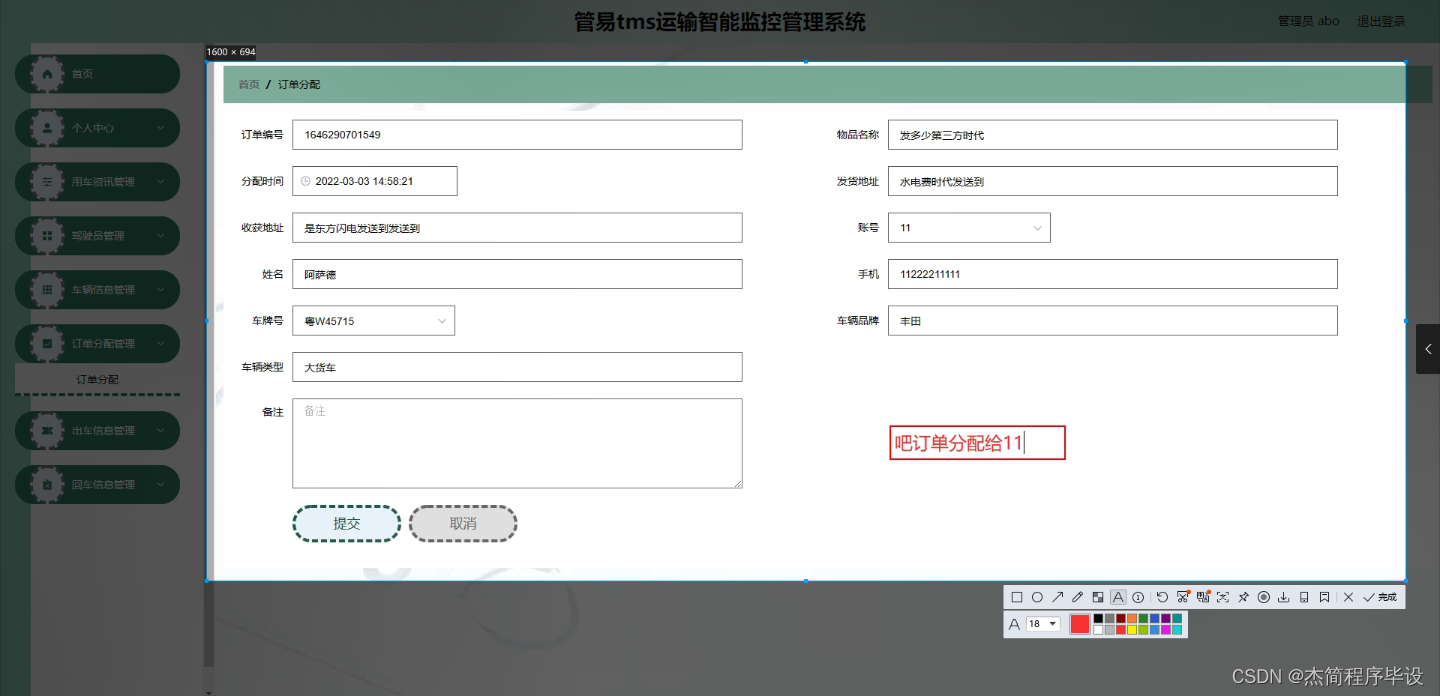Open the 首页 sidebar menu
This screenshot has height=696, width=1440.
[x=97, y=74]
